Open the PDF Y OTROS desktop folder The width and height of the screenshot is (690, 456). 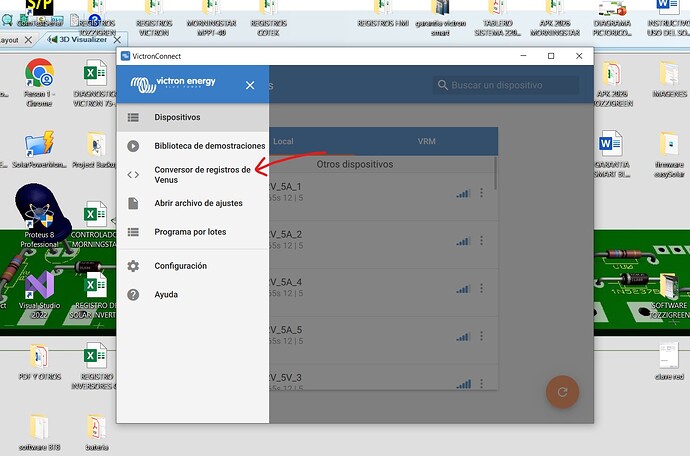tap(39, 362)
